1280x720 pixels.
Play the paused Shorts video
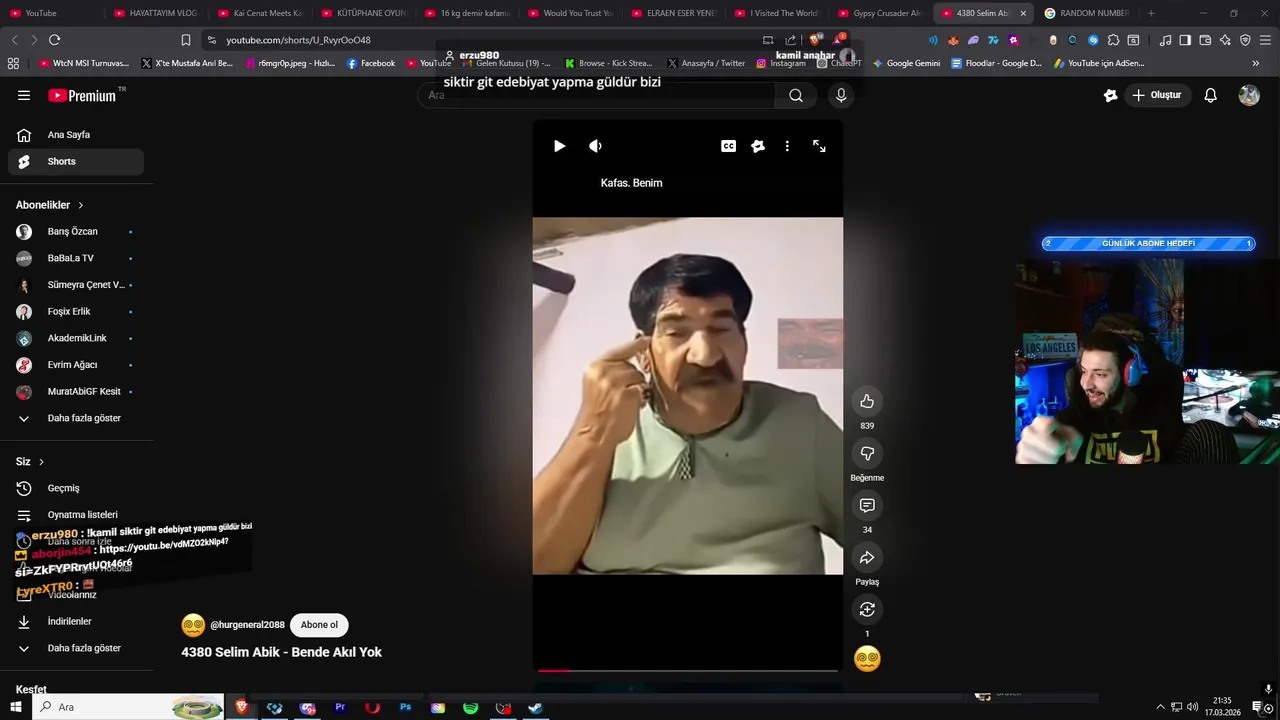(559, 146)
